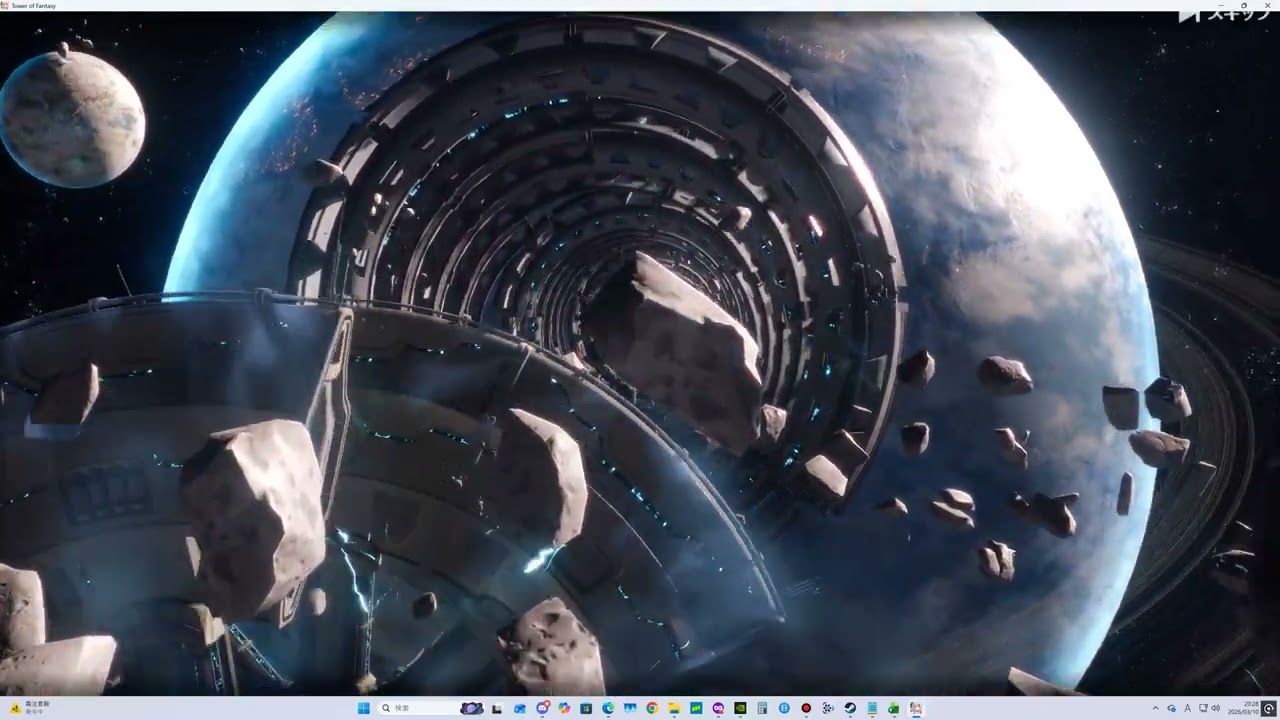This screenshot has height=720, width=1280.
Task: Open the red record-dot app on the taskbar
Action: click(806, 708)
